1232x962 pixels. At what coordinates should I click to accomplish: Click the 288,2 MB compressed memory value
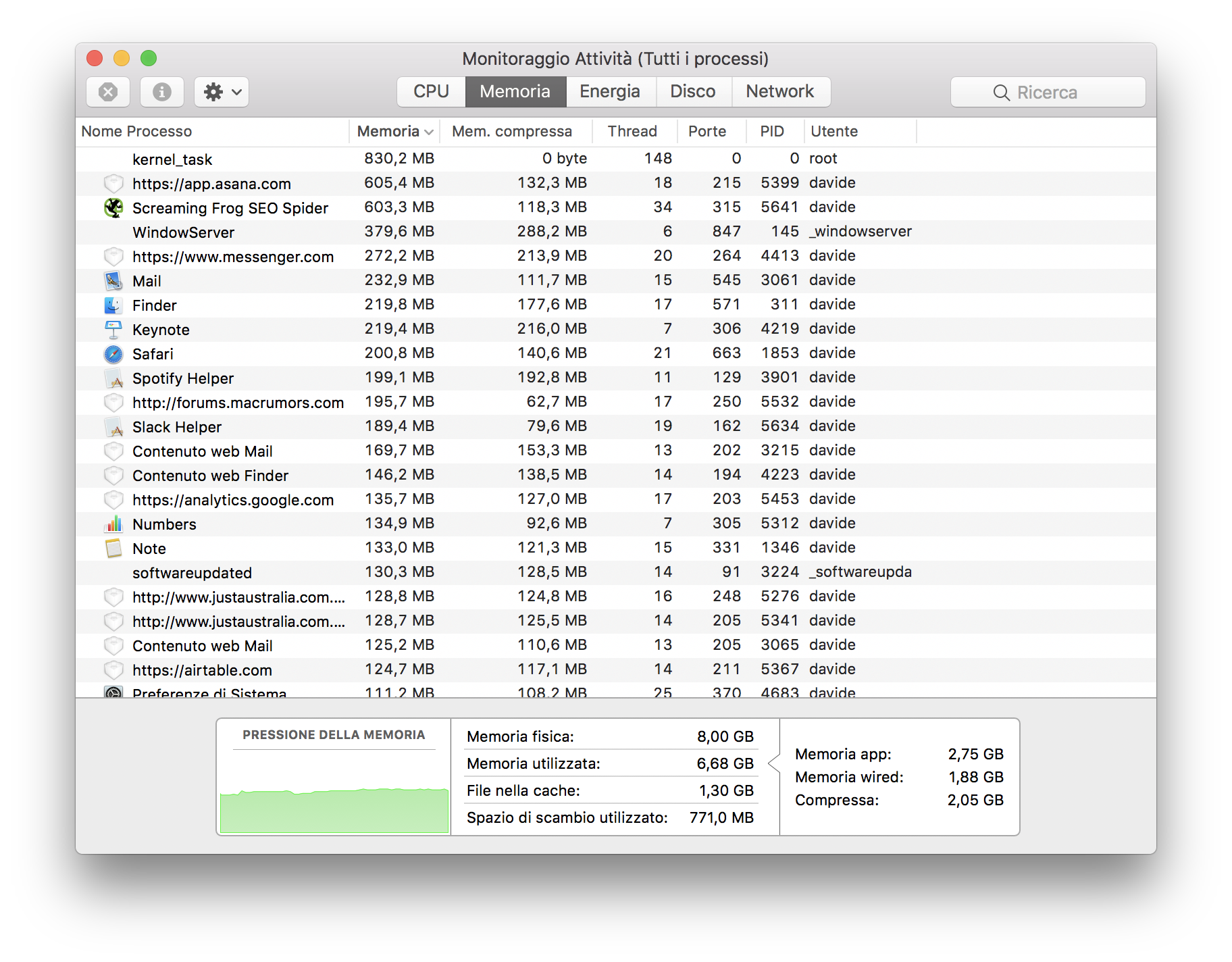[552, 231]
